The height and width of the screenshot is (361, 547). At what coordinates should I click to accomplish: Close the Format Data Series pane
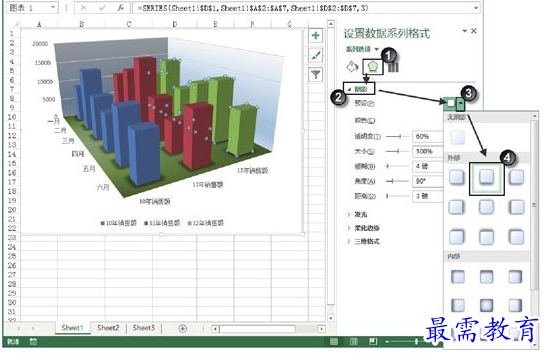473,31
